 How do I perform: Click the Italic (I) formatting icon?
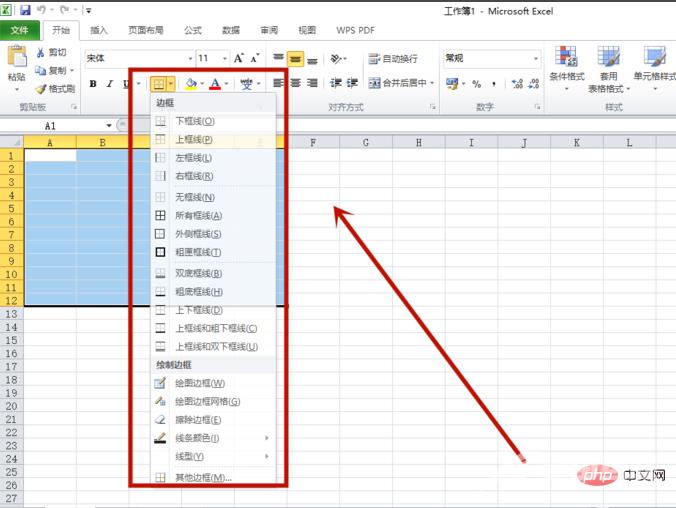coord(109,84)
